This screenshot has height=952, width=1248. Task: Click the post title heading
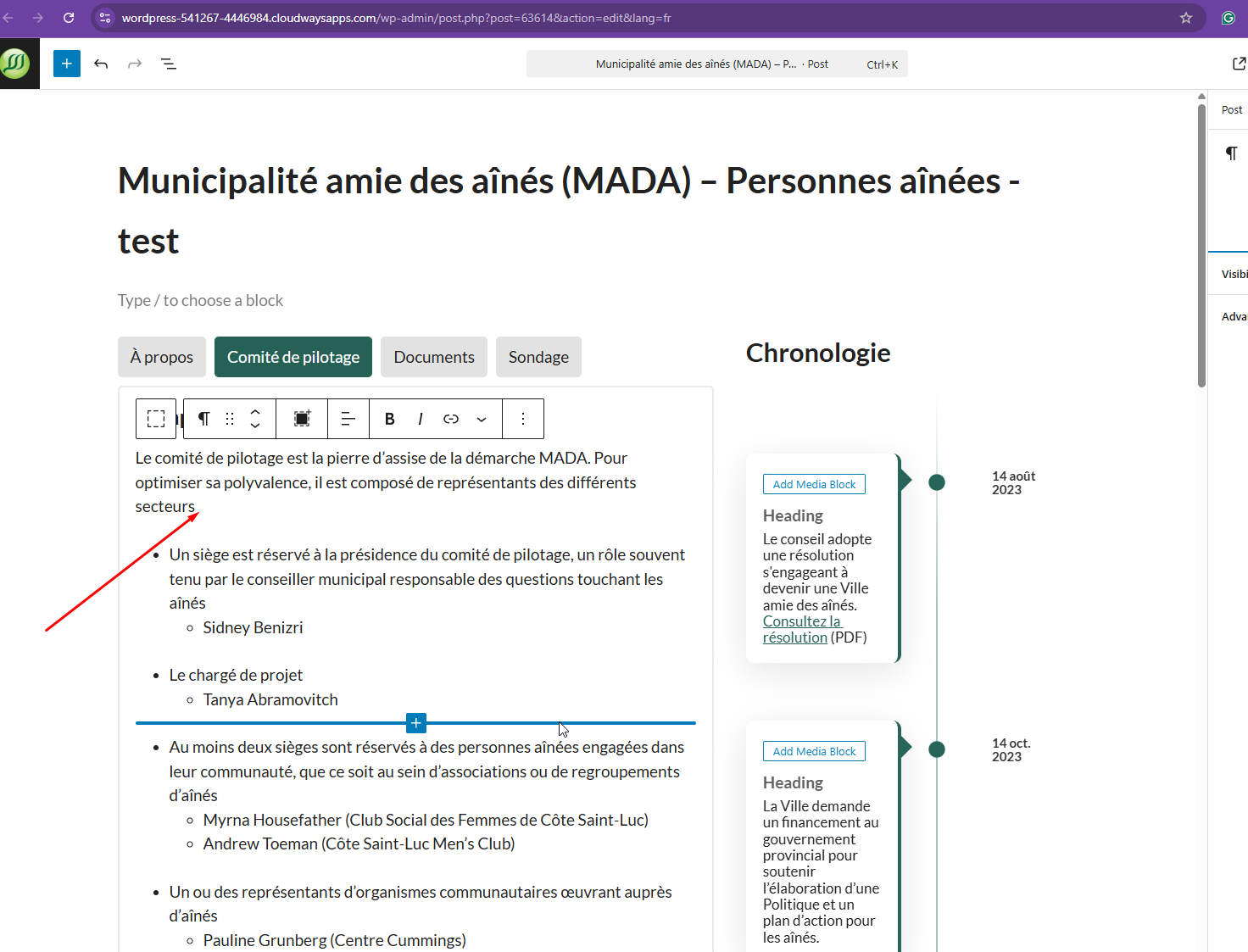coord(569,210)
